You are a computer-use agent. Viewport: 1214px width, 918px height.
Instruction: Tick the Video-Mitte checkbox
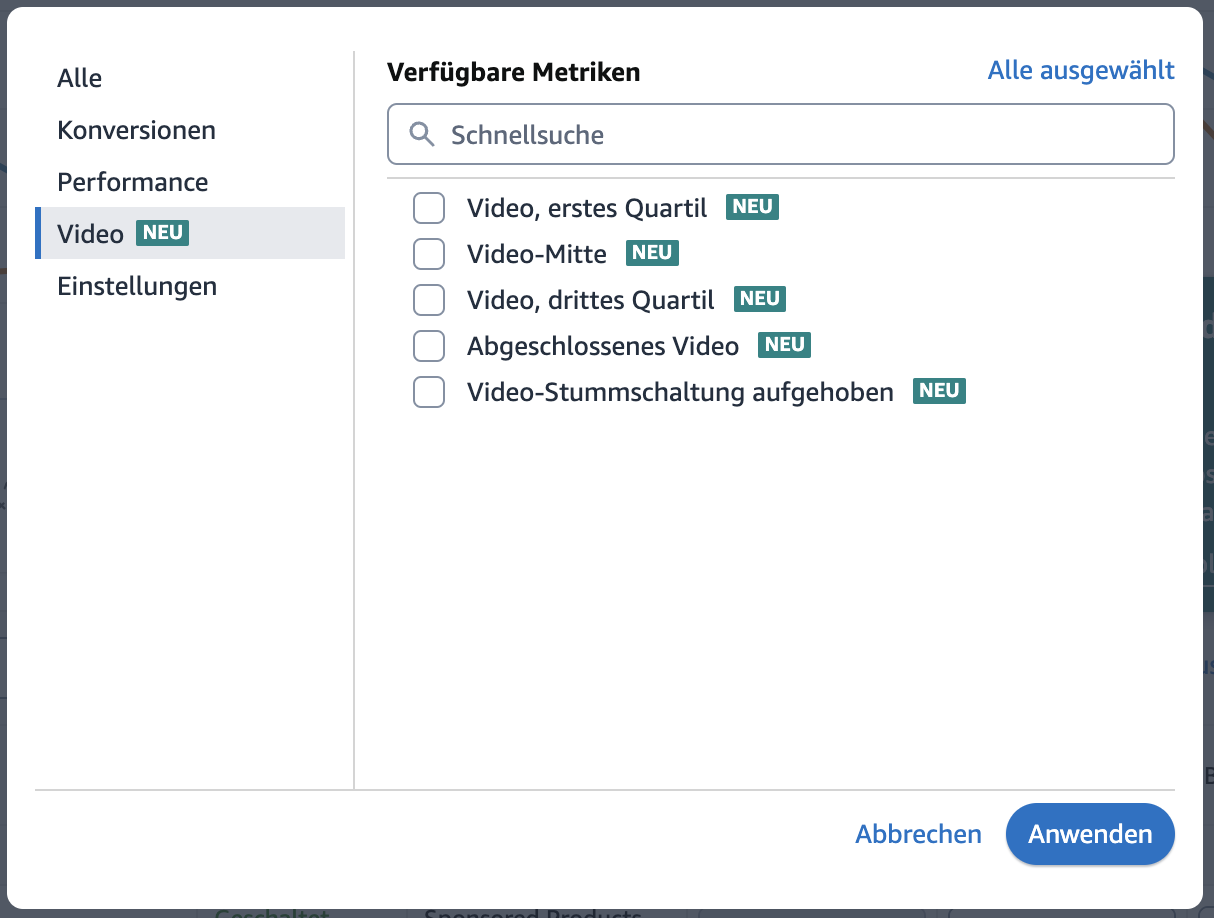[x=429, y=254]
